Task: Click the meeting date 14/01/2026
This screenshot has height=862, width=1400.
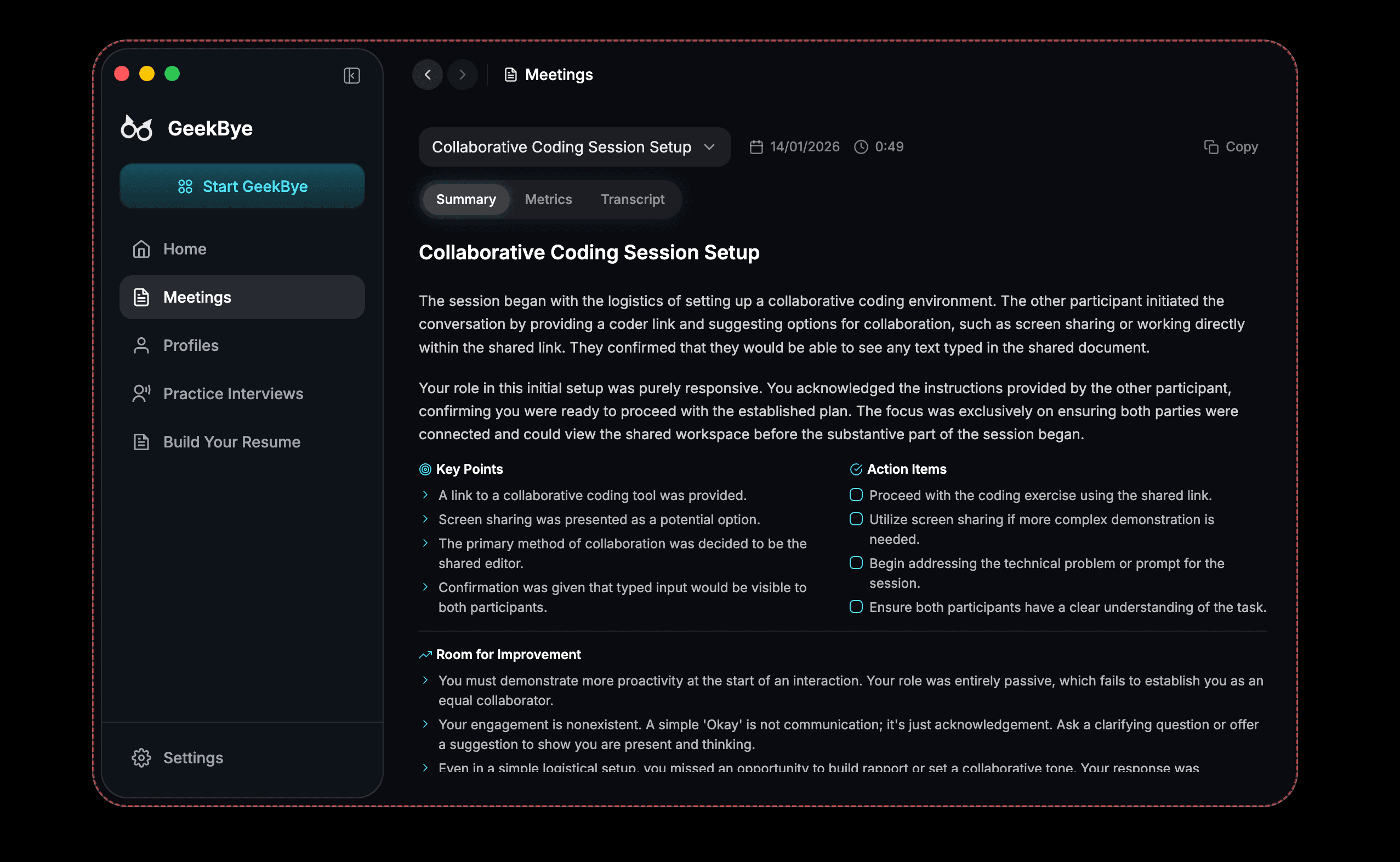Action: 805,147
